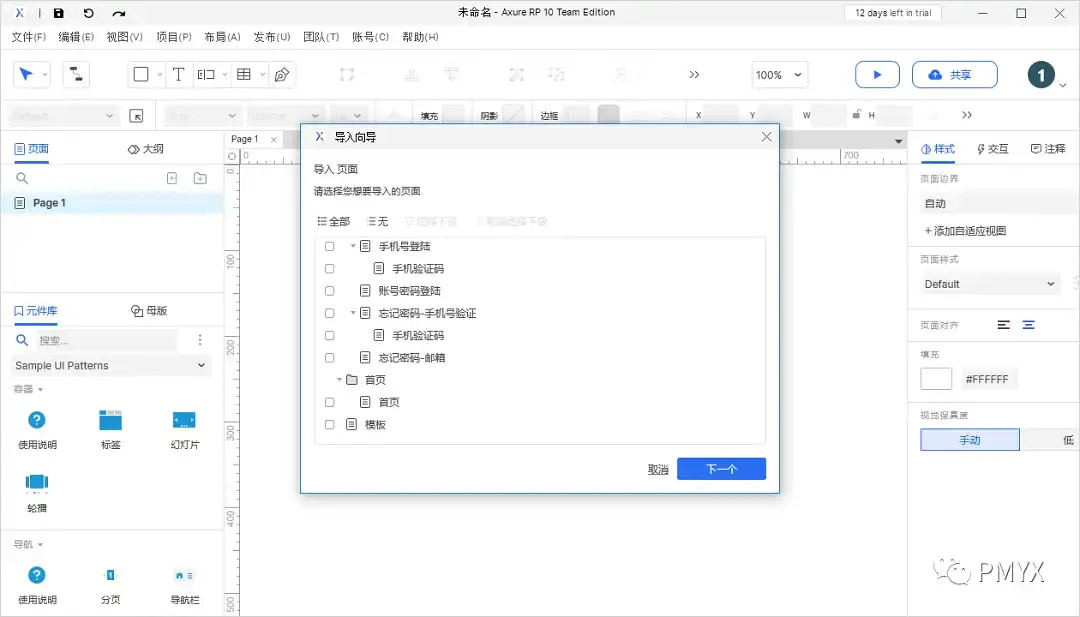Image resolution: width=1080 pixels, height=617 pixels.
Task: Click the 下一个 button in the wizard
Action: pyautogui.click(x=721, y=468)
